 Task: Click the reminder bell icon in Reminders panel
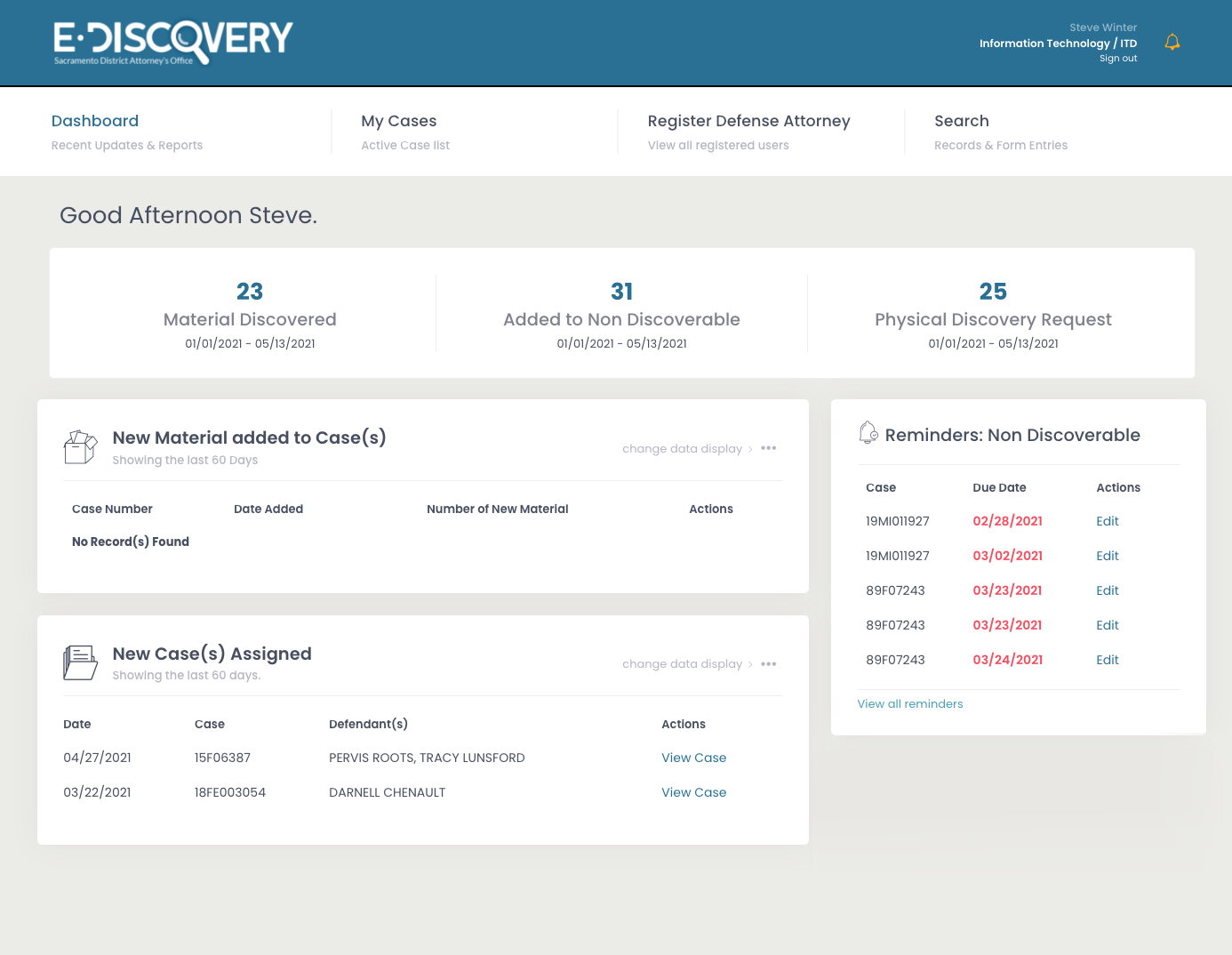point(868,432)
